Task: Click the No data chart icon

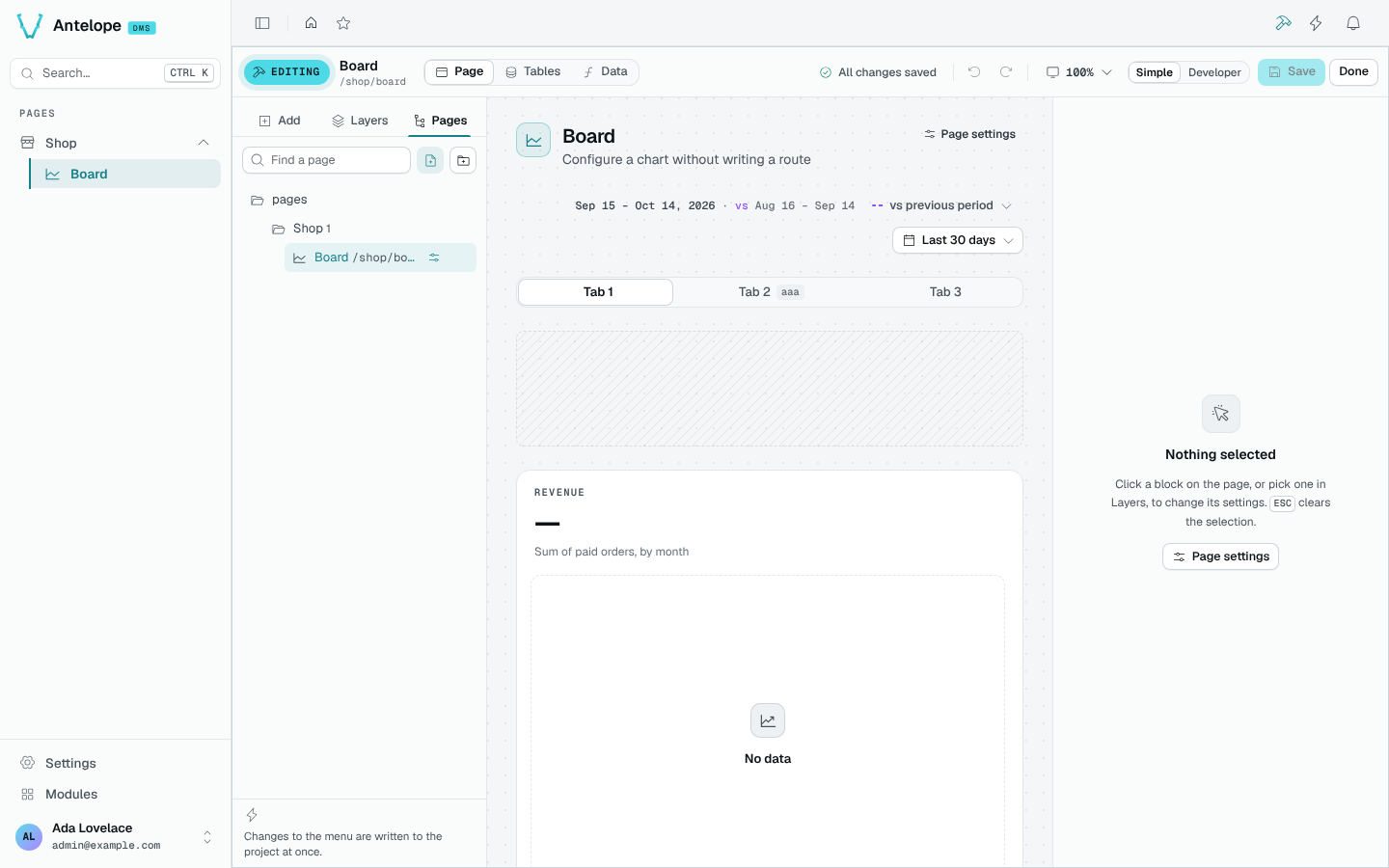Action: (768, 720)
